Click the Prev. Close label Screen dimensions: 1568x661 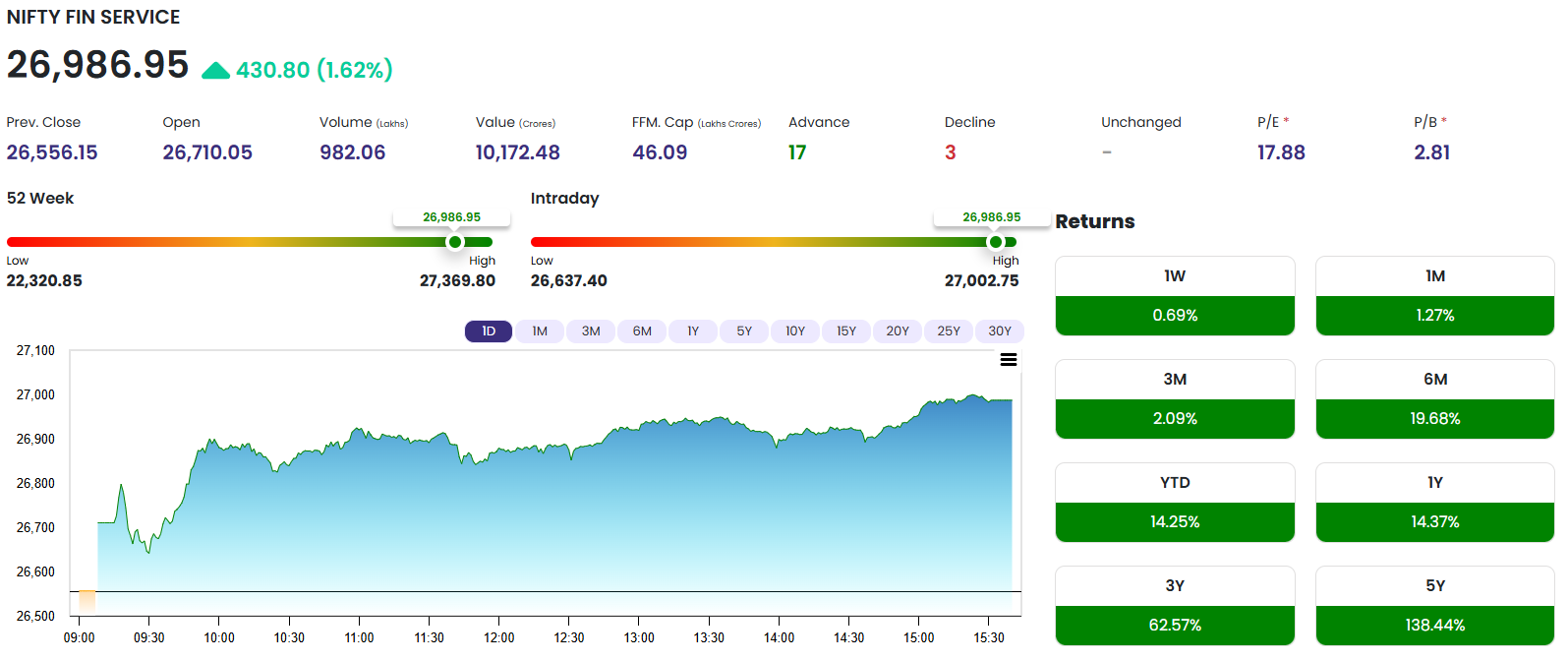coord(43,122)
